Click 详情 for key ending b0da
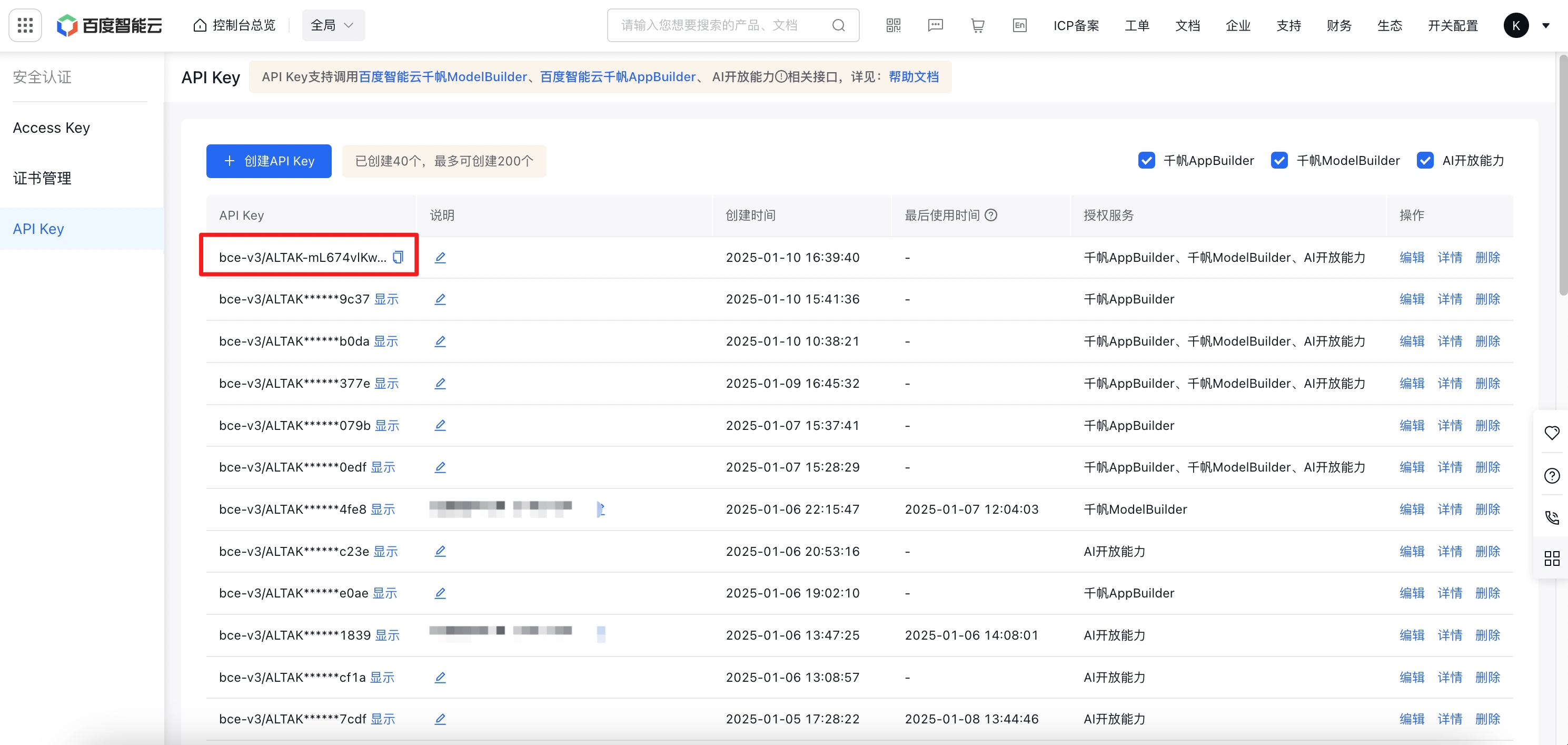The width and height of the screenshot is (1568, 745). click(x=1450, y=341)
